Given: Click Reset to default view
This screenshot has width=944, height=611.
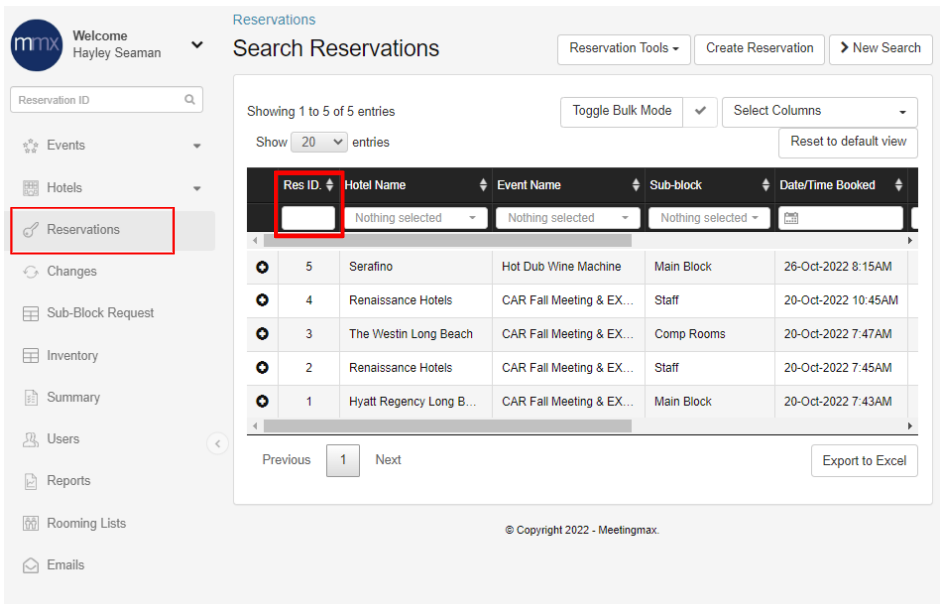Looking at the screenshot, I should tap(848, 142).
